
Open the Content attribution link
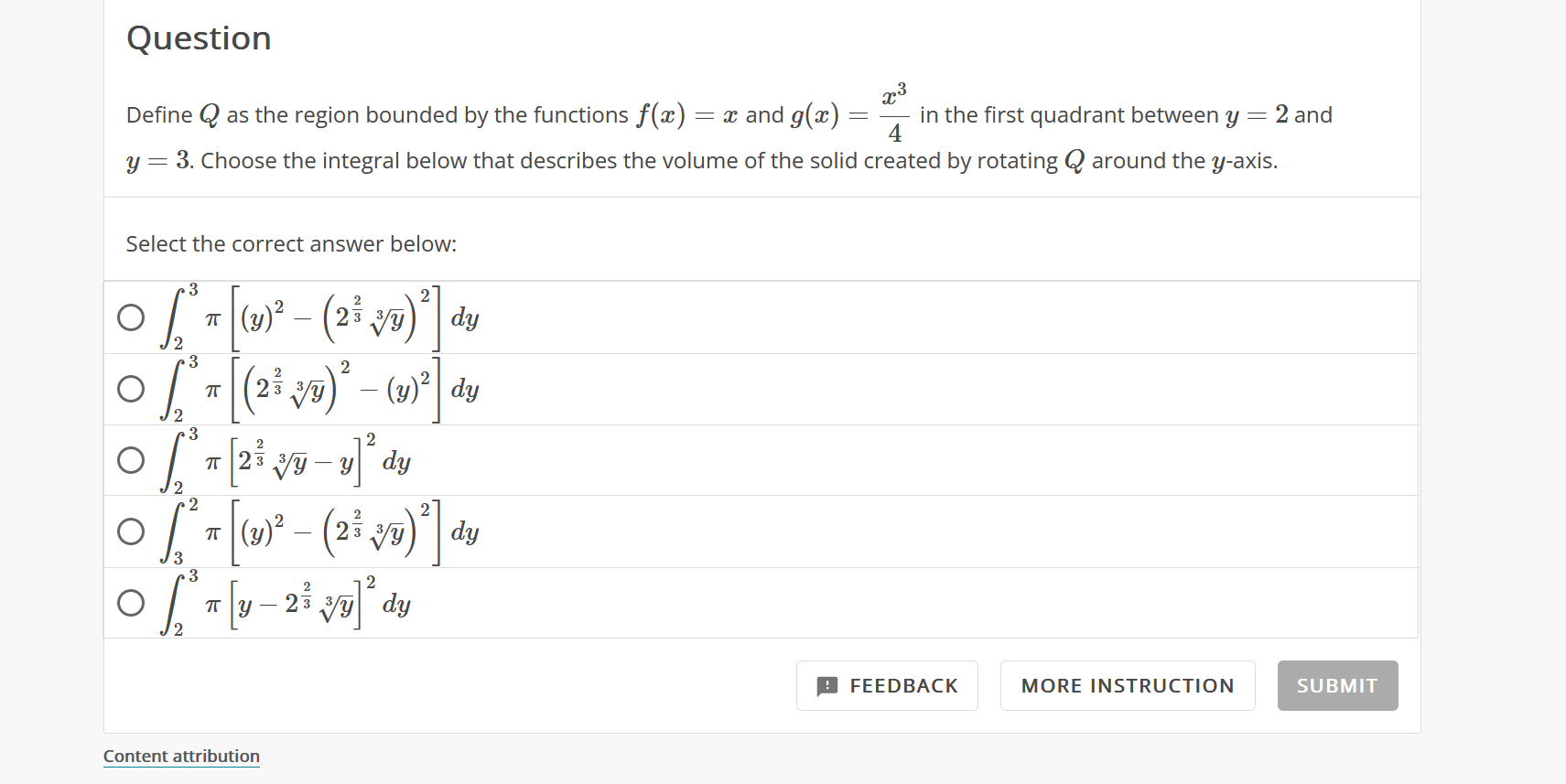click(x=180, y=756)
